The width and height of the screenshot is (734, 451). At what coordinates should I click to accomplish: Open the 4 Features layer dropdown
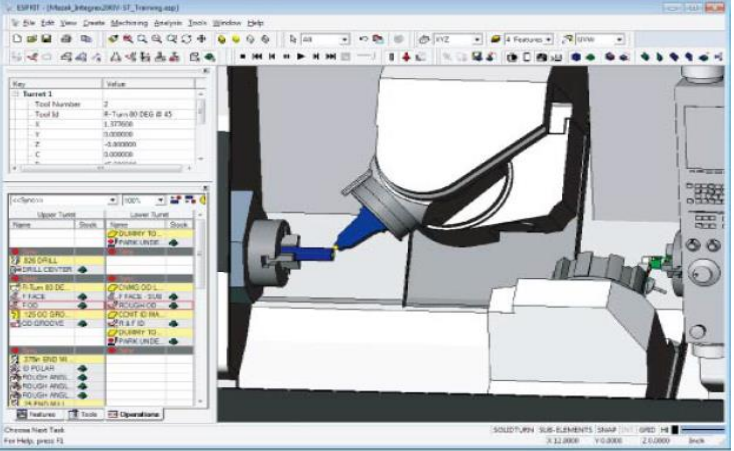[x=548, y=39]
